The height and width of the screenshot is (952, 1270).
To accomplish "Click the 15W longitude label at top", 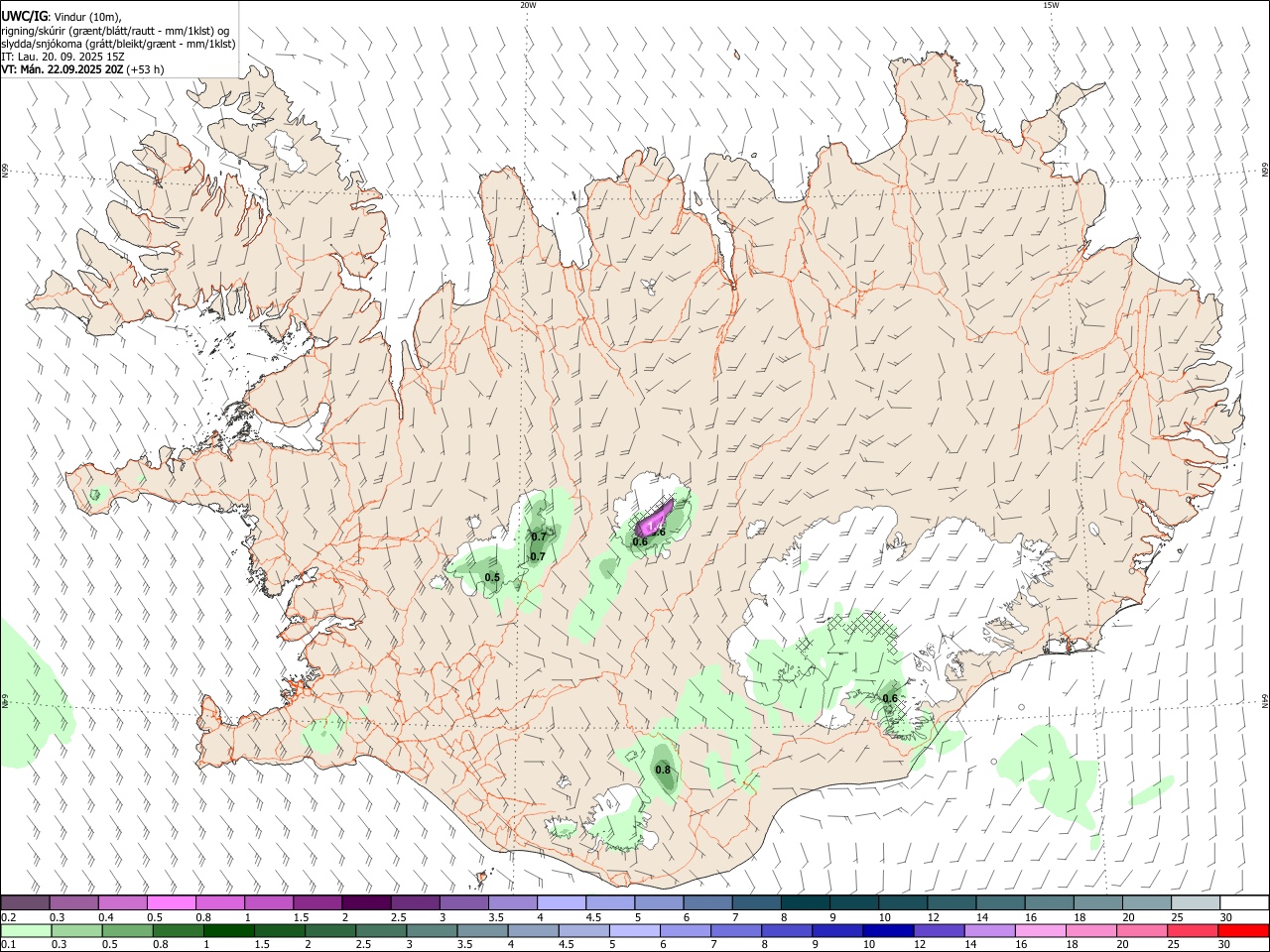I will (x=1051, y=5).
